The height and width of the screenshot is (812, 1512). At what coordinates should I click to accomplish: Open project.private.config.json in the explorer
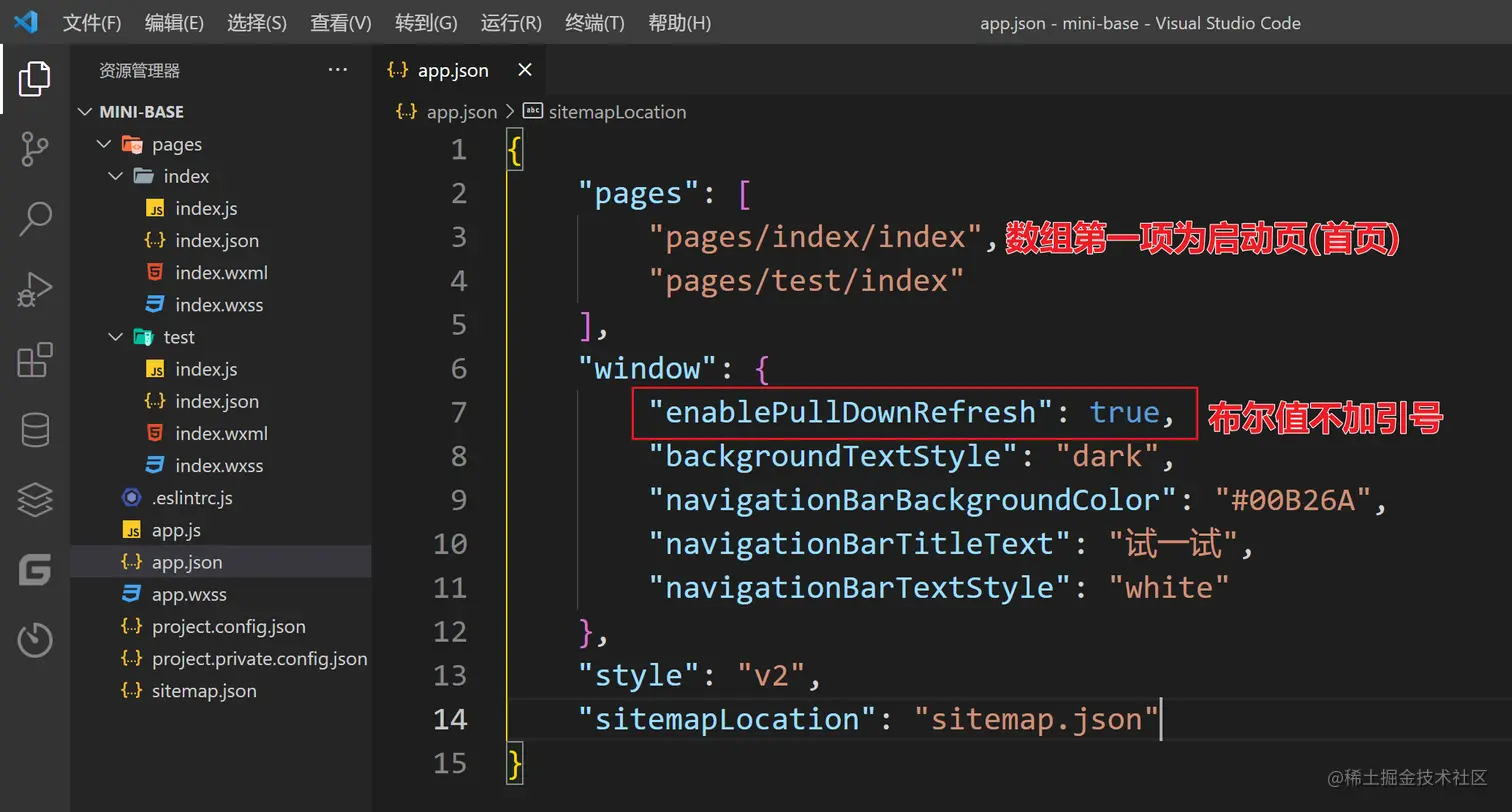(260, 659)
